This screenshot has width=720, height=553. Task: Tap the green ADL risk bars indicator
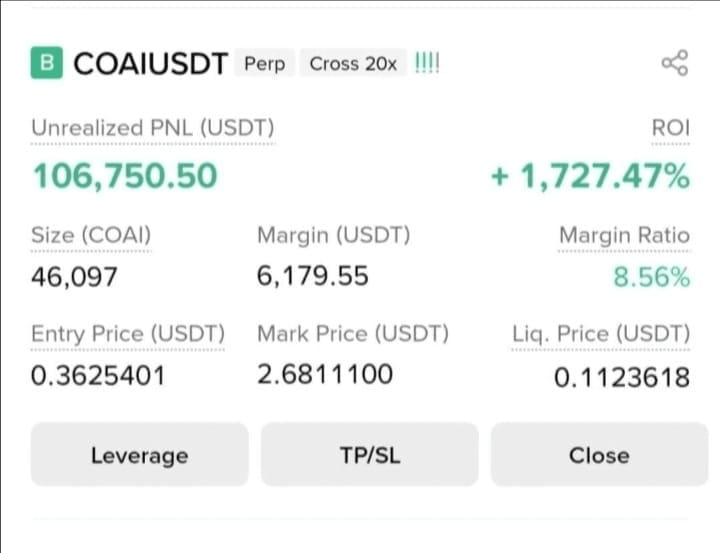pos(427,63)
